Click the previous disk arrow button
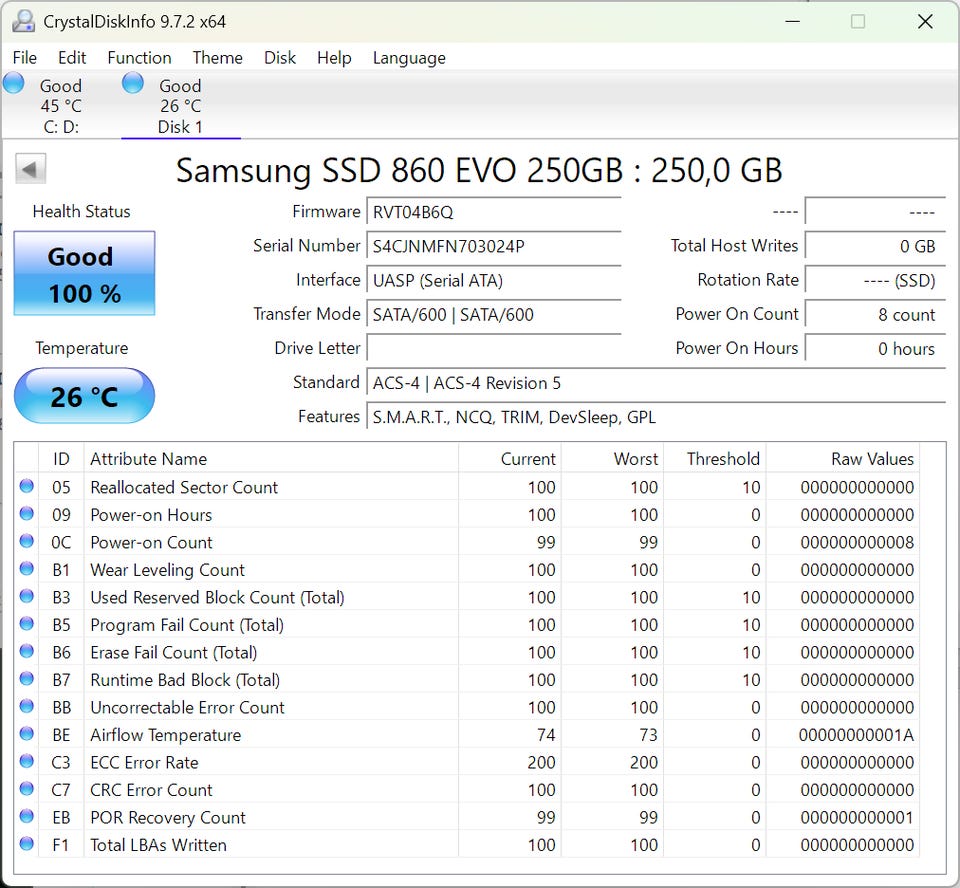The width and height of the screenshot is (960, 888). [x=32, y=169]
